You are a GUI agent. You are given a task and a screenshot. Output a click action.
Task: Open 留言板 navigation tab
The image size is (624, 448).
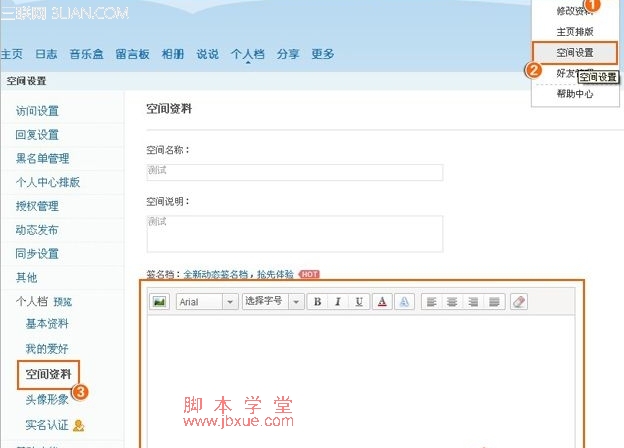[x=133, y=54]
